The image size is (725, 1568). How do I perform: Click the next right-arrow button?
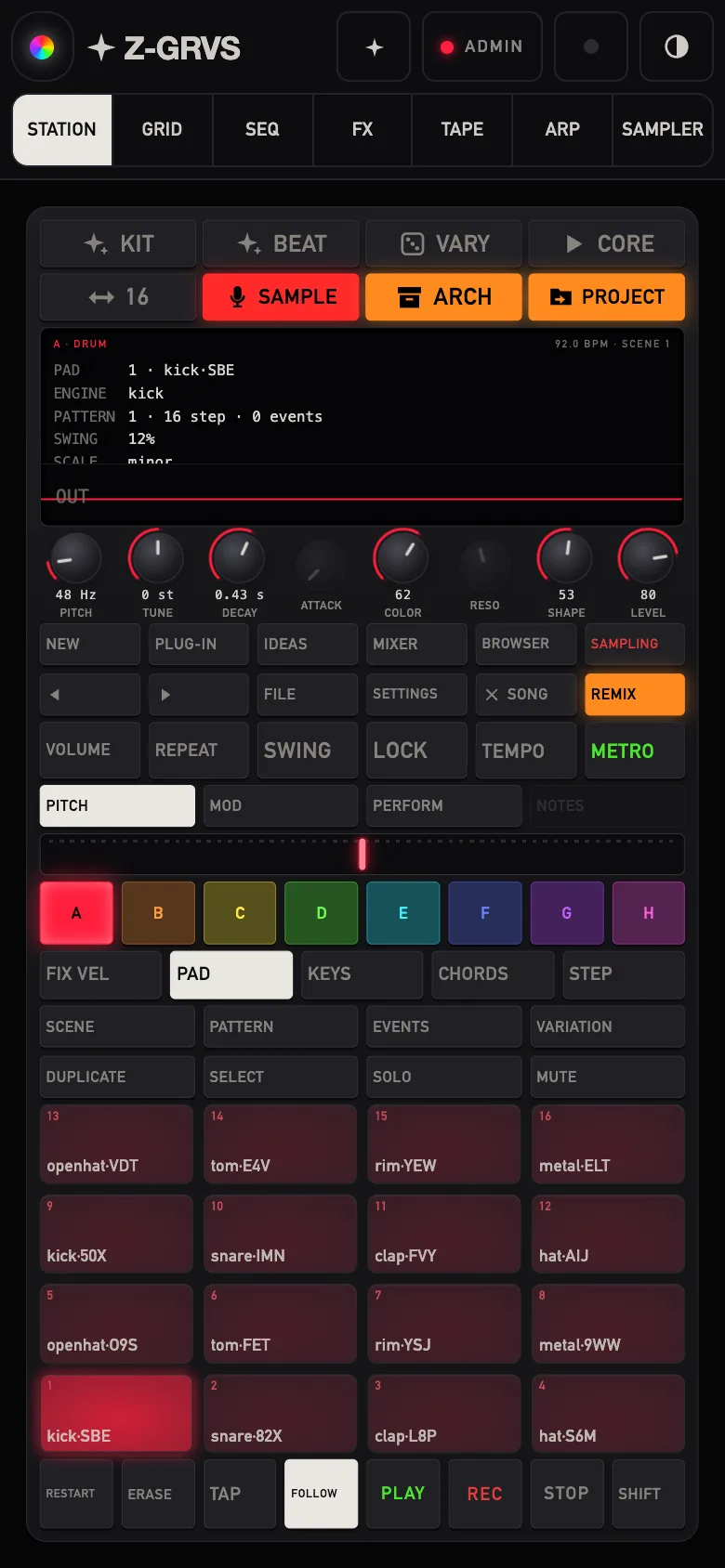pos(199,694)
